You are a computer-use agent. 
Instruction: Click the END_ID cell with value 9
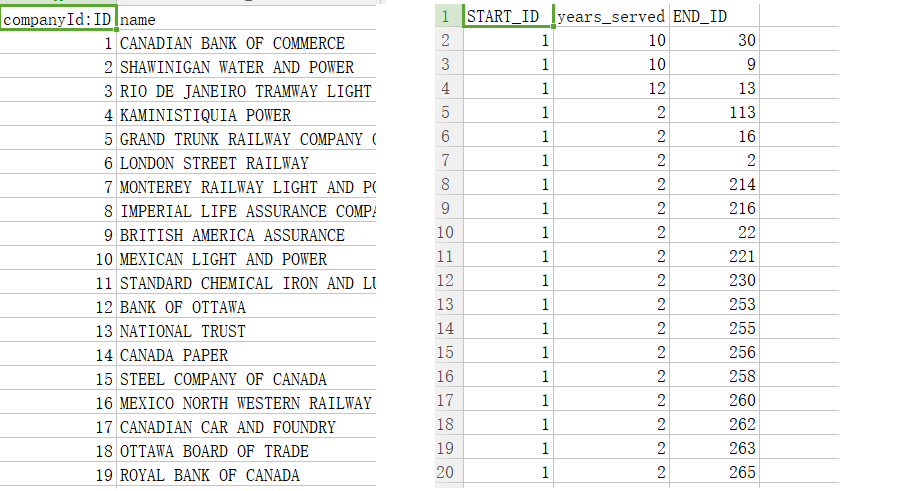714,64
